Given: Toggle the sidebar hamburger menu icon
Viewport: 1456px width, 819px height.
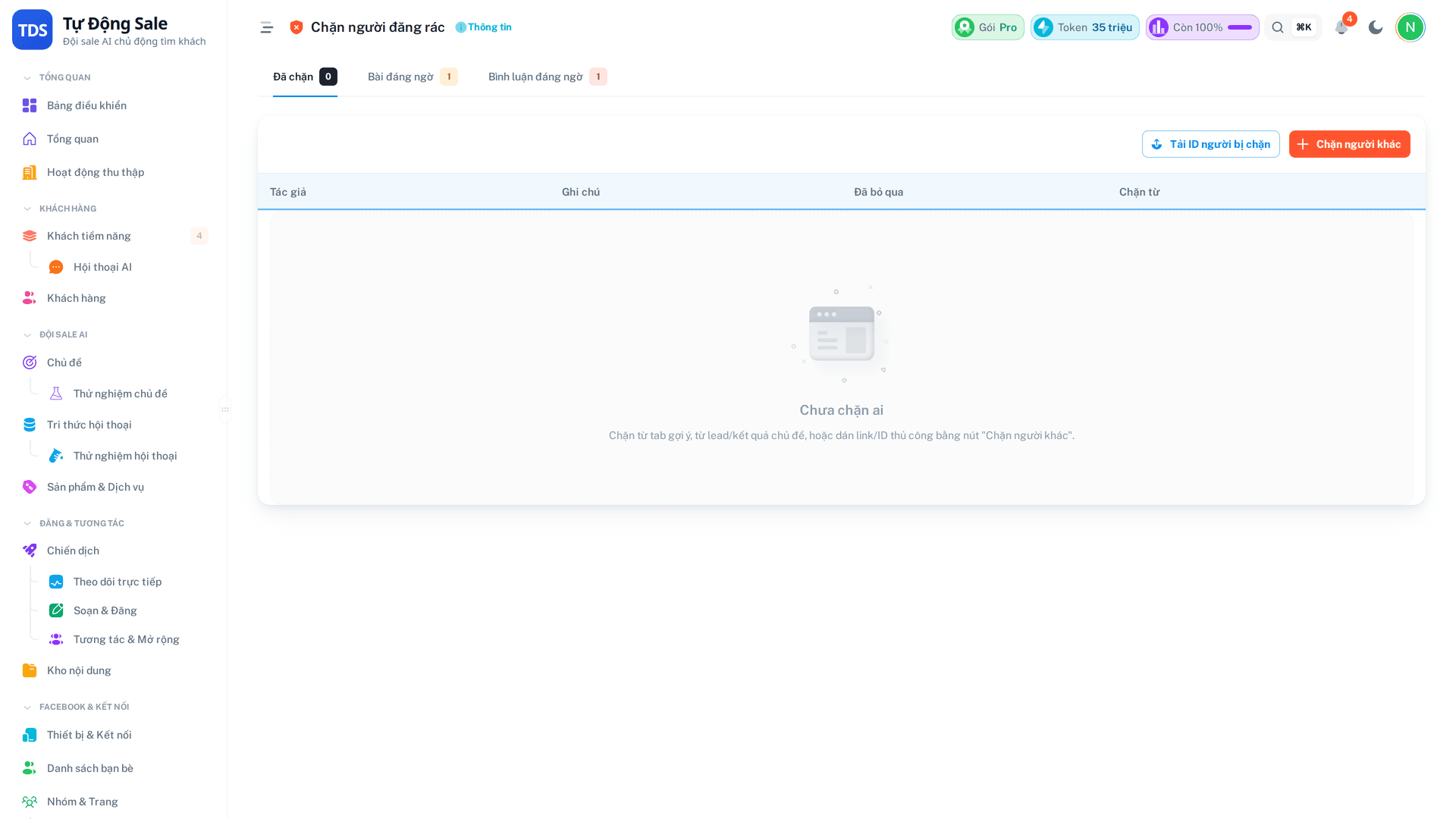Looking at the screenshot, I should [267, 27].
